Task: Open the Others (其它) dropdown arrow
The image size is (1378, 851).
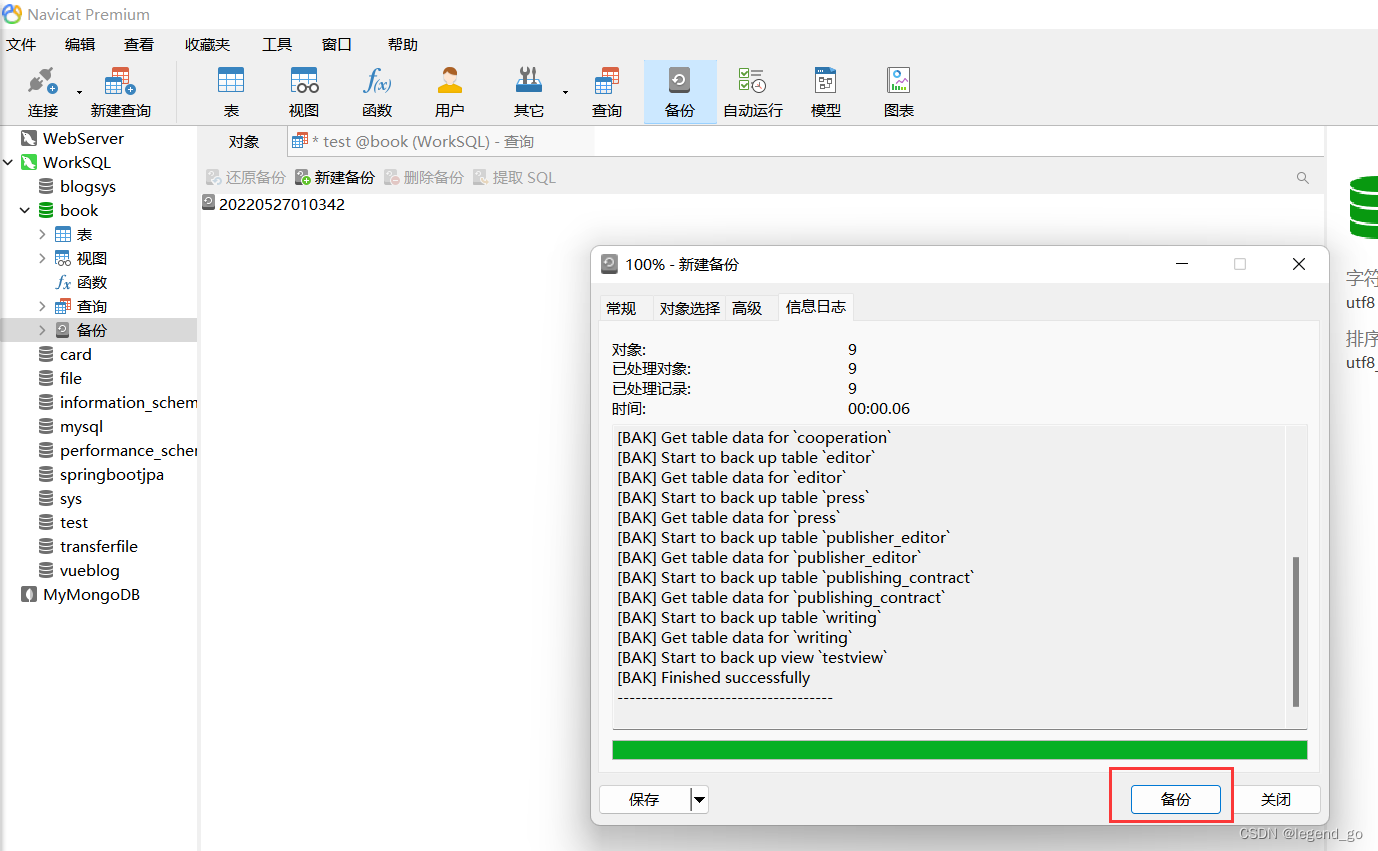Action: click(565, 92)
